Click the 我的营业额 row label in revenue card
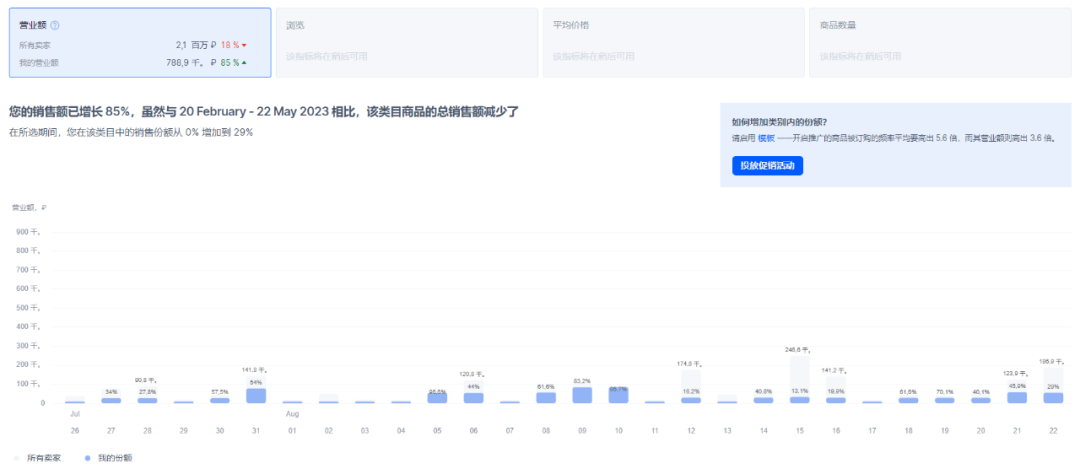The image size is (1080, 469). (39, 63)
